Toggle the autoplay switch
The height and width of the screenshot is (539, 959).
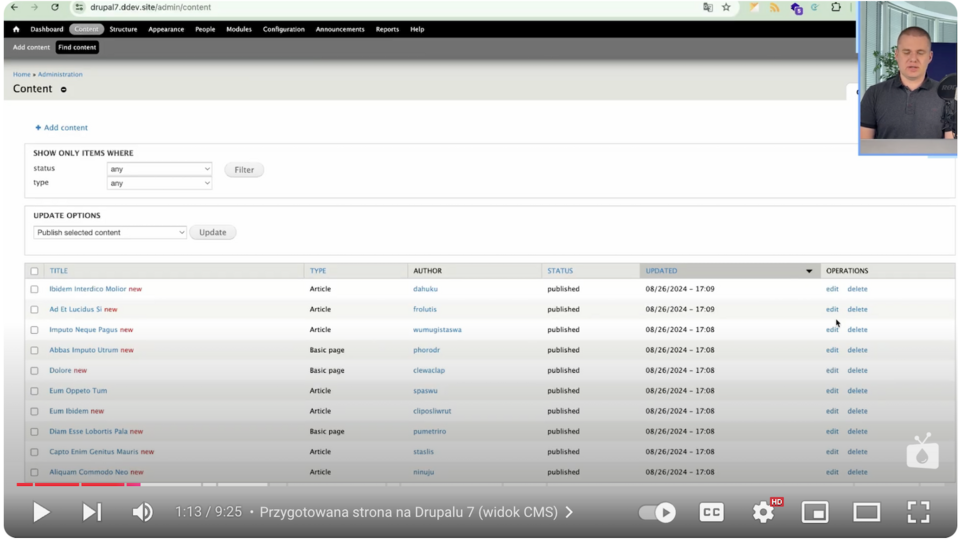(657, 512)
